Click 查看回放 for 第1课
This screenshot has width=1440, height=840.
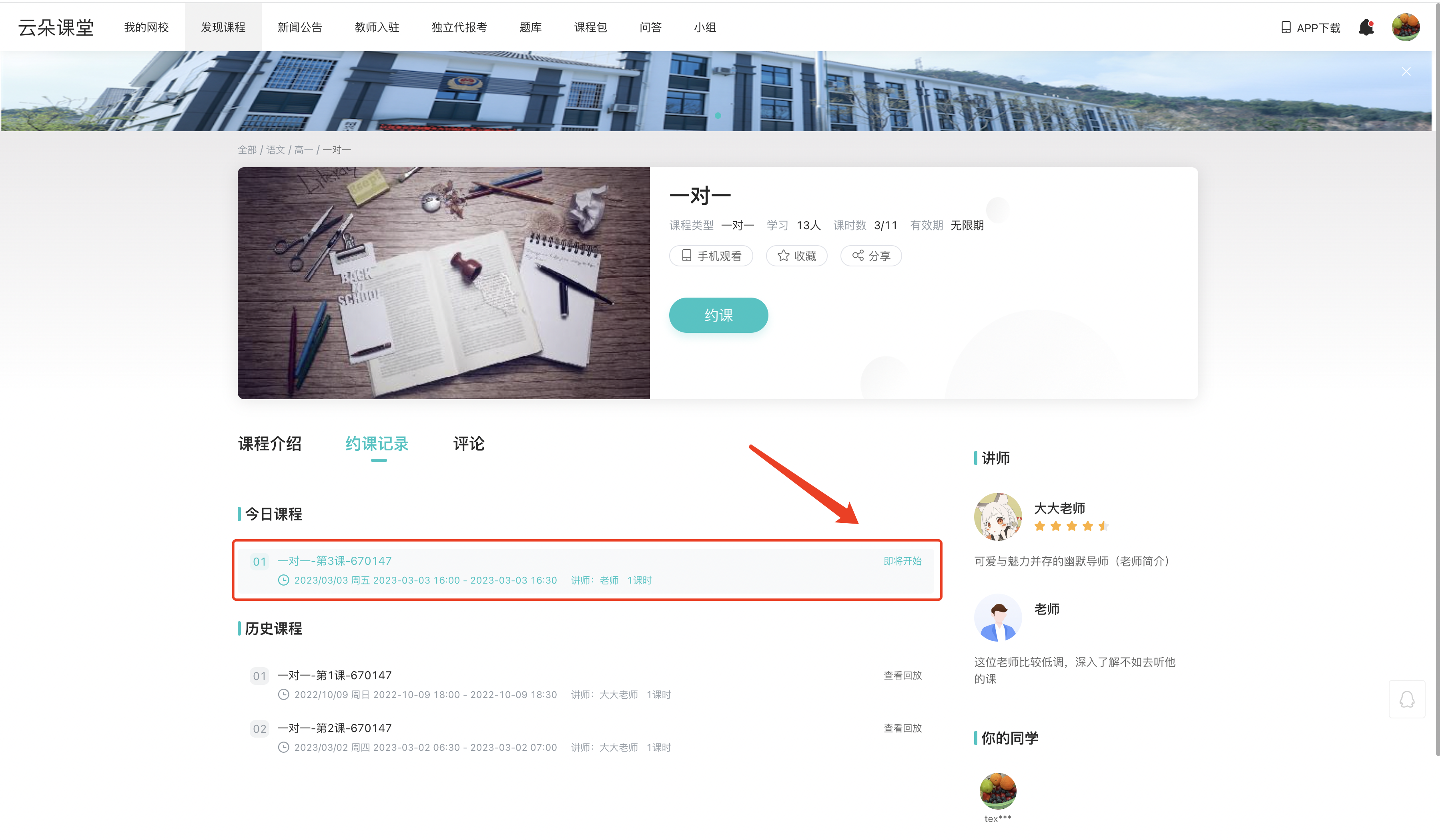[x=902, y=676]
